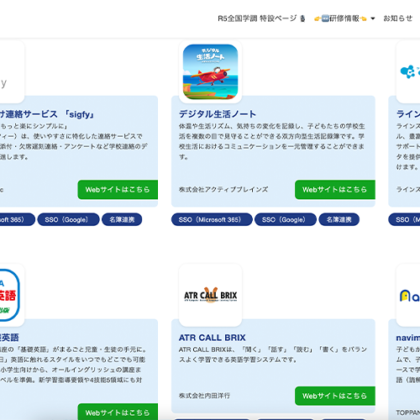
Task: Click Webサイトはこちら under 基礎英語 card
Action: 118,412
